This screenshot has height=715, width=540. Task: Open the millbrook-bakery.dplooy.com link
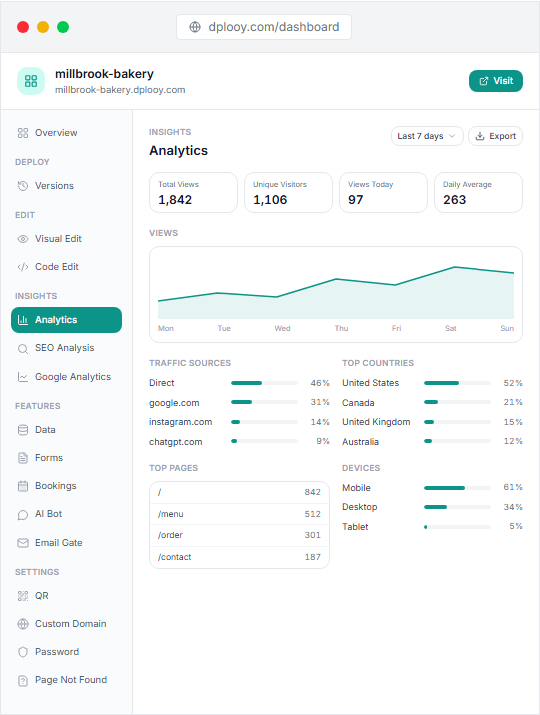[x=120, y=90]
